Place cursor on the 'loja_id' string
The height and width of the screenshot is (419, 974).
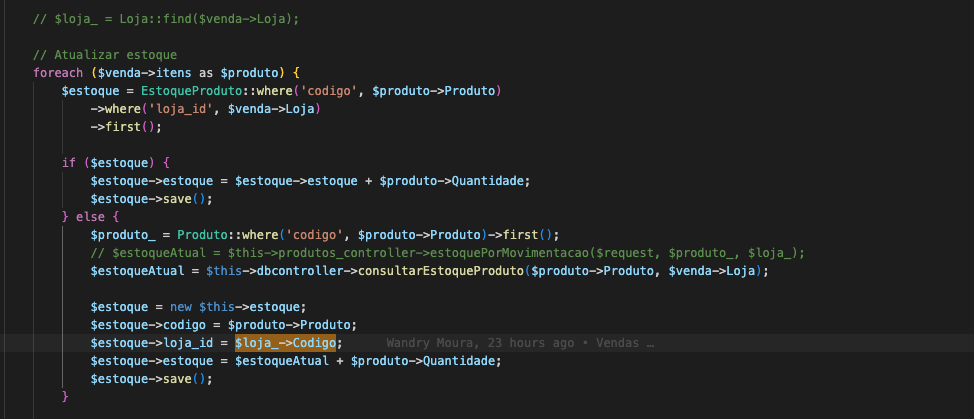coord(178,109)
